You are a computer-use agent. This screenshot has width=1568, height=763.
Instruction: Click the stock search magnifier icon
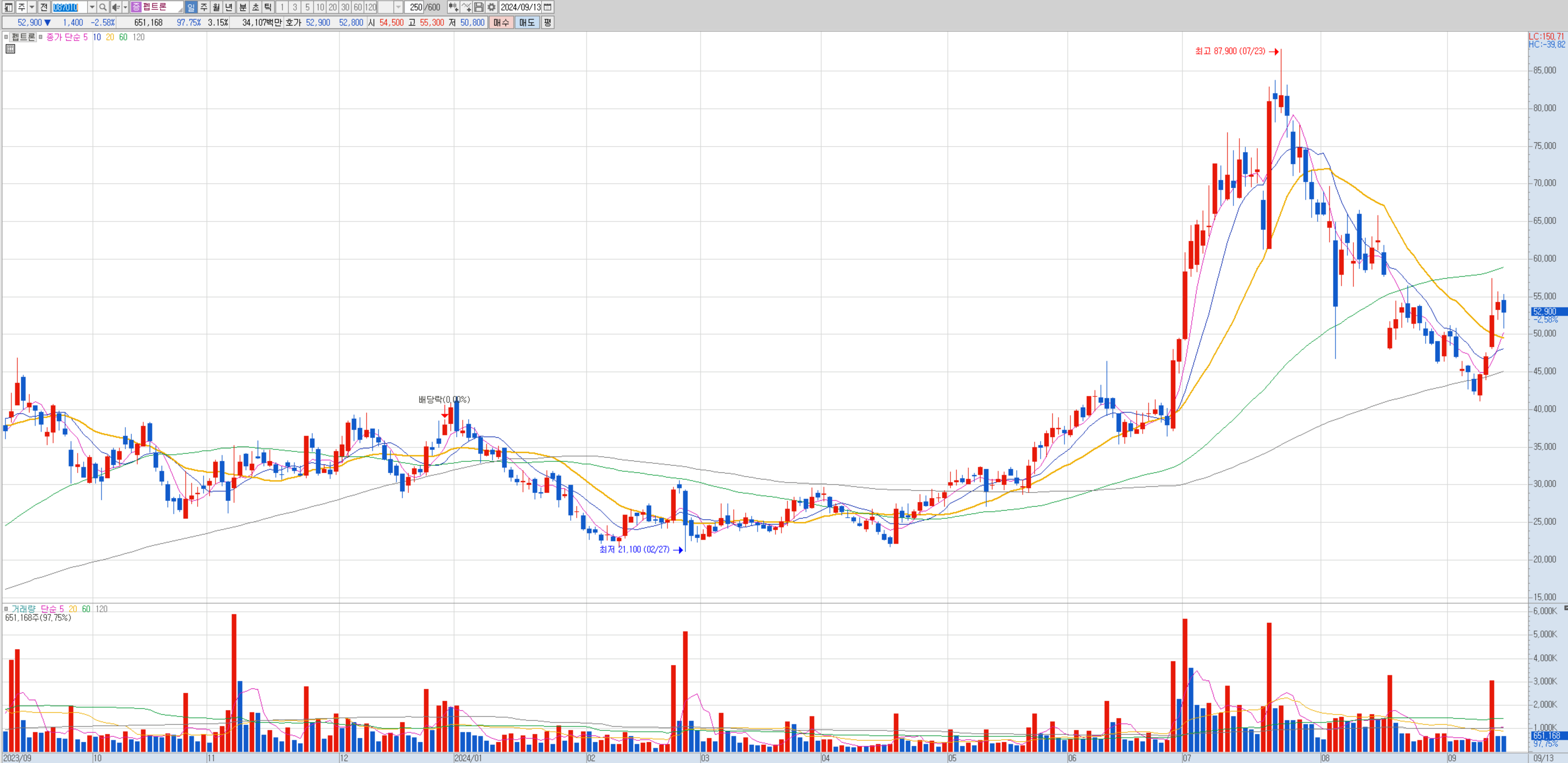click(103, 8)
